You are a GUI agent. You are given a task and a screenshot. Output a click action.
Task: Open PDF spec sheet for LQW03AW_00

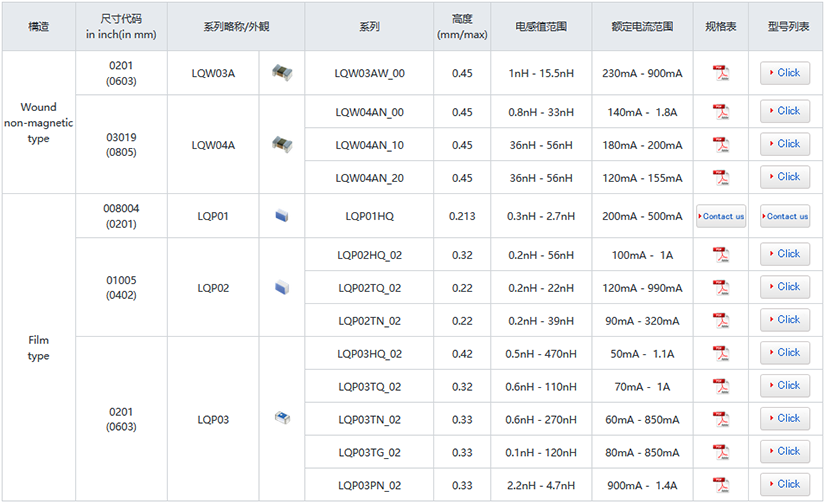[x=720, y=73]
